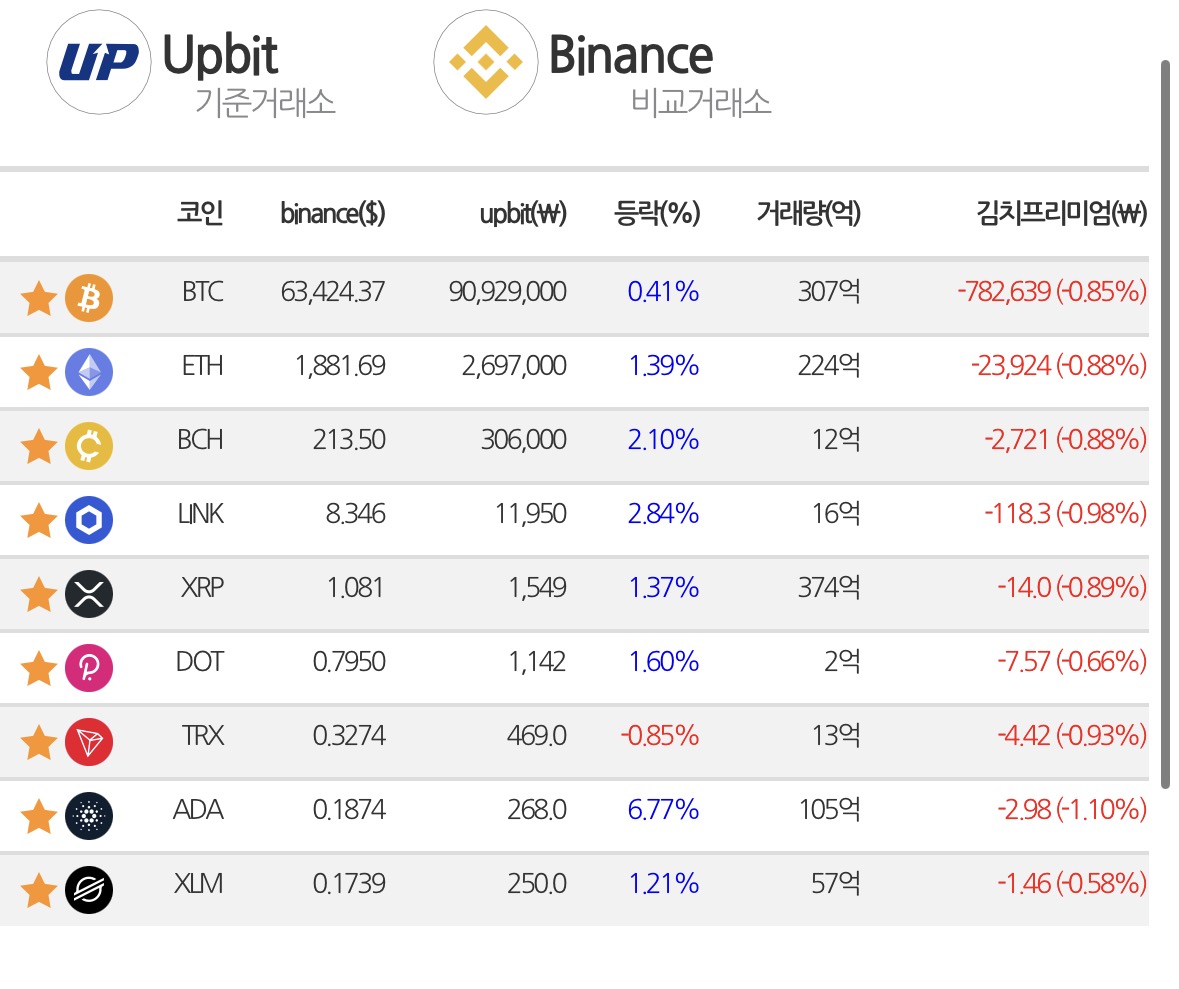1179x989 pixels.
Task: Sort by the 김치프리미엄(₩) column header
Action: click(x=1062, y=213)
